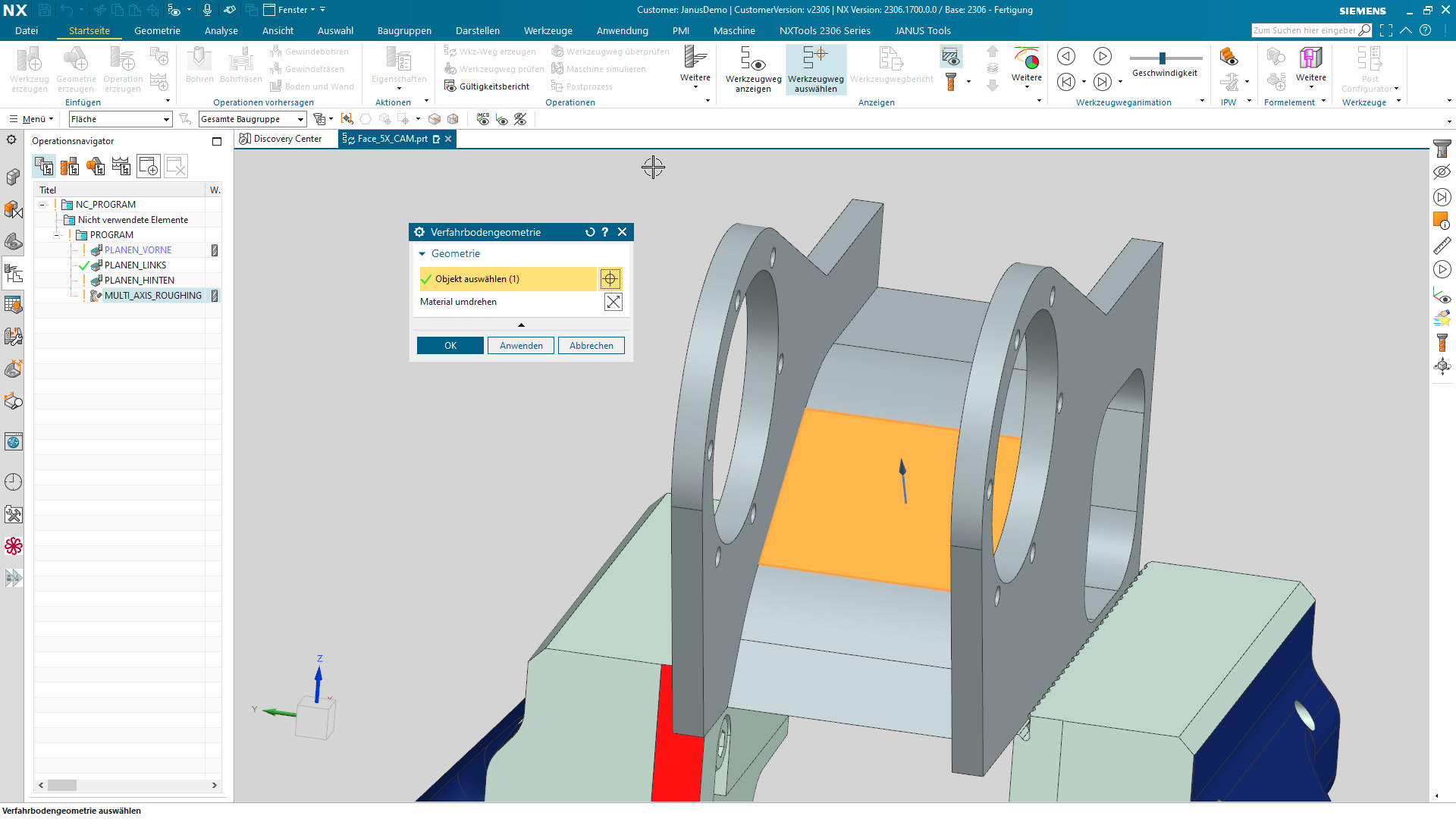Image resolution: width=1456 pixels, height=819 pixels.
Task: Open the JANUS Tools ribbon tab
Action: pyautogui.click(x=922, y=30)
